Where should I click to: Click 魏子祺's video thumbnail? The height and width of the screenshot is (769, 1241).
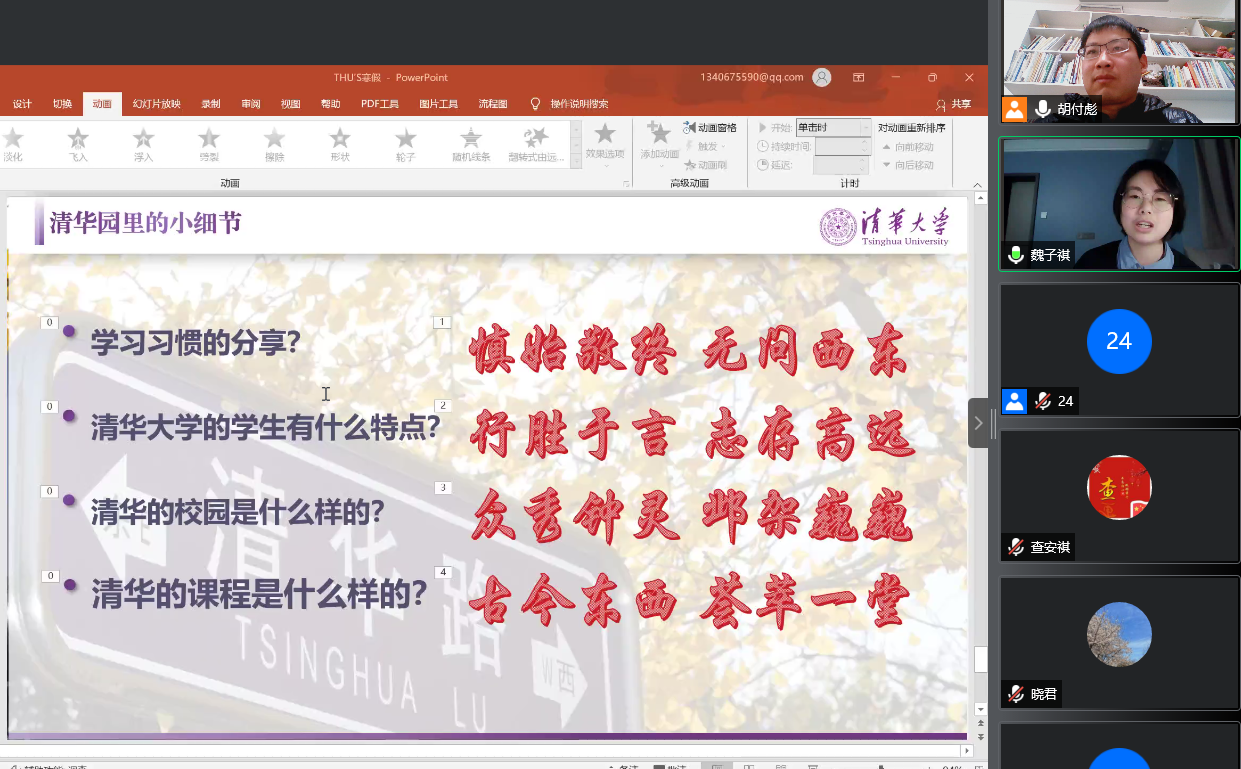[1119, 204]
